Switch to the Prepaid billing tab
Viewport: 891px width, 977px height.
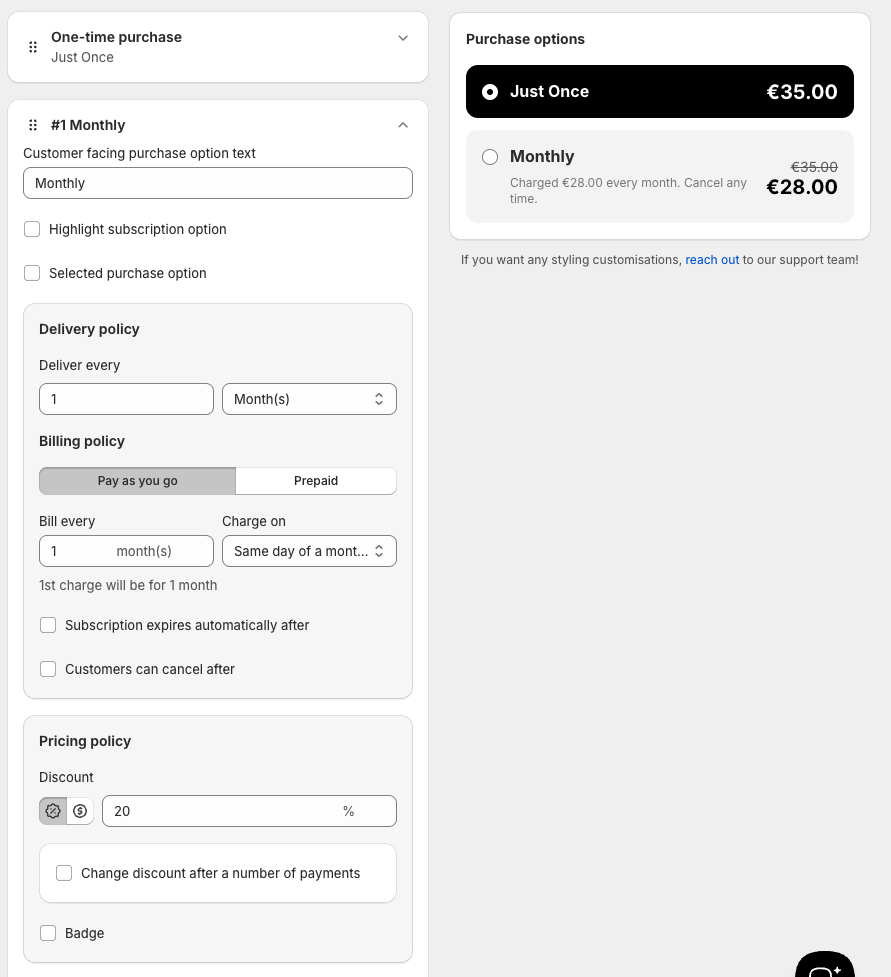(x=316, y=481)
